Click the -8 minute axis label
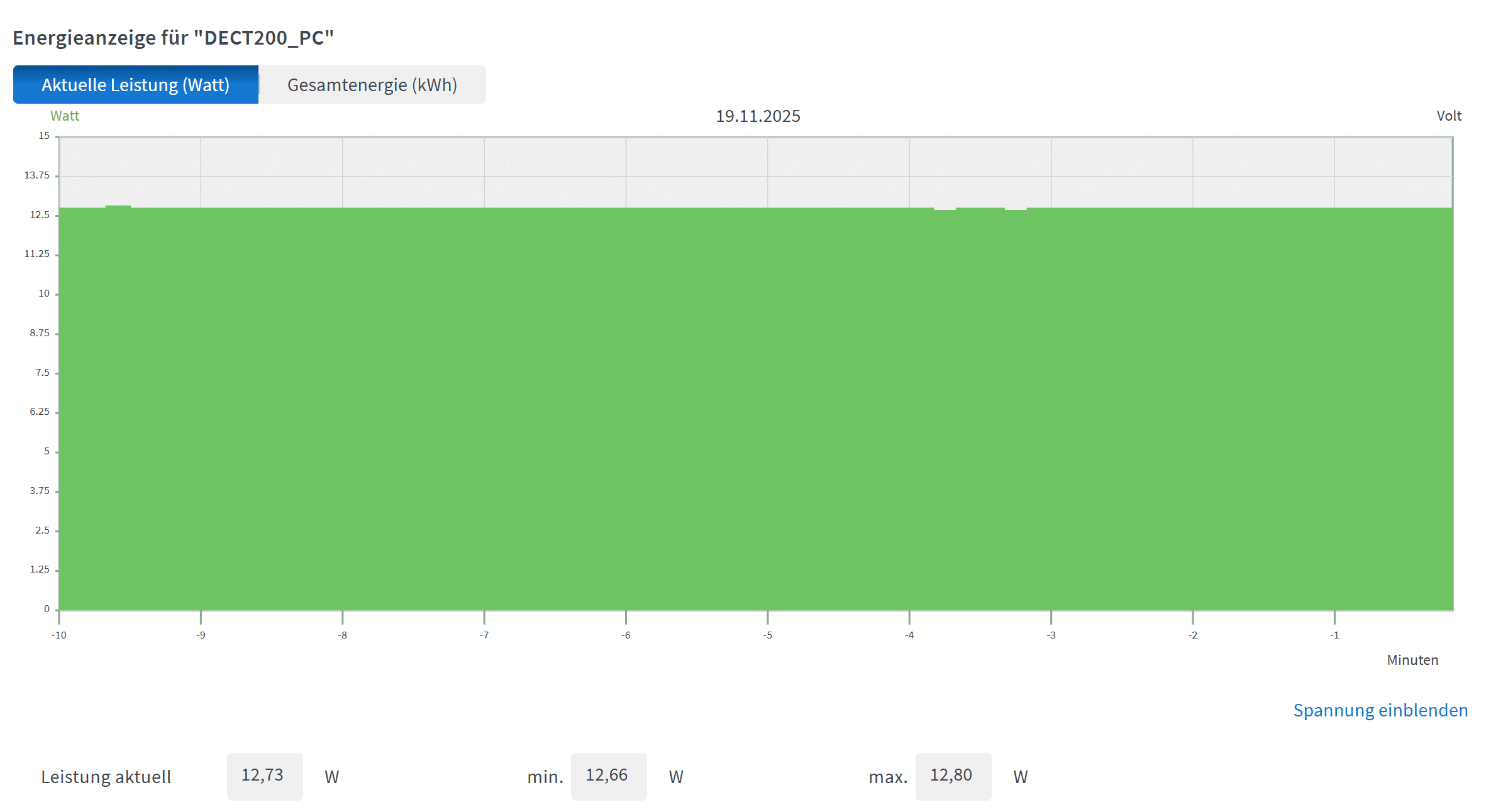Viewport: 1486px width, 812px height. (343, 635)
